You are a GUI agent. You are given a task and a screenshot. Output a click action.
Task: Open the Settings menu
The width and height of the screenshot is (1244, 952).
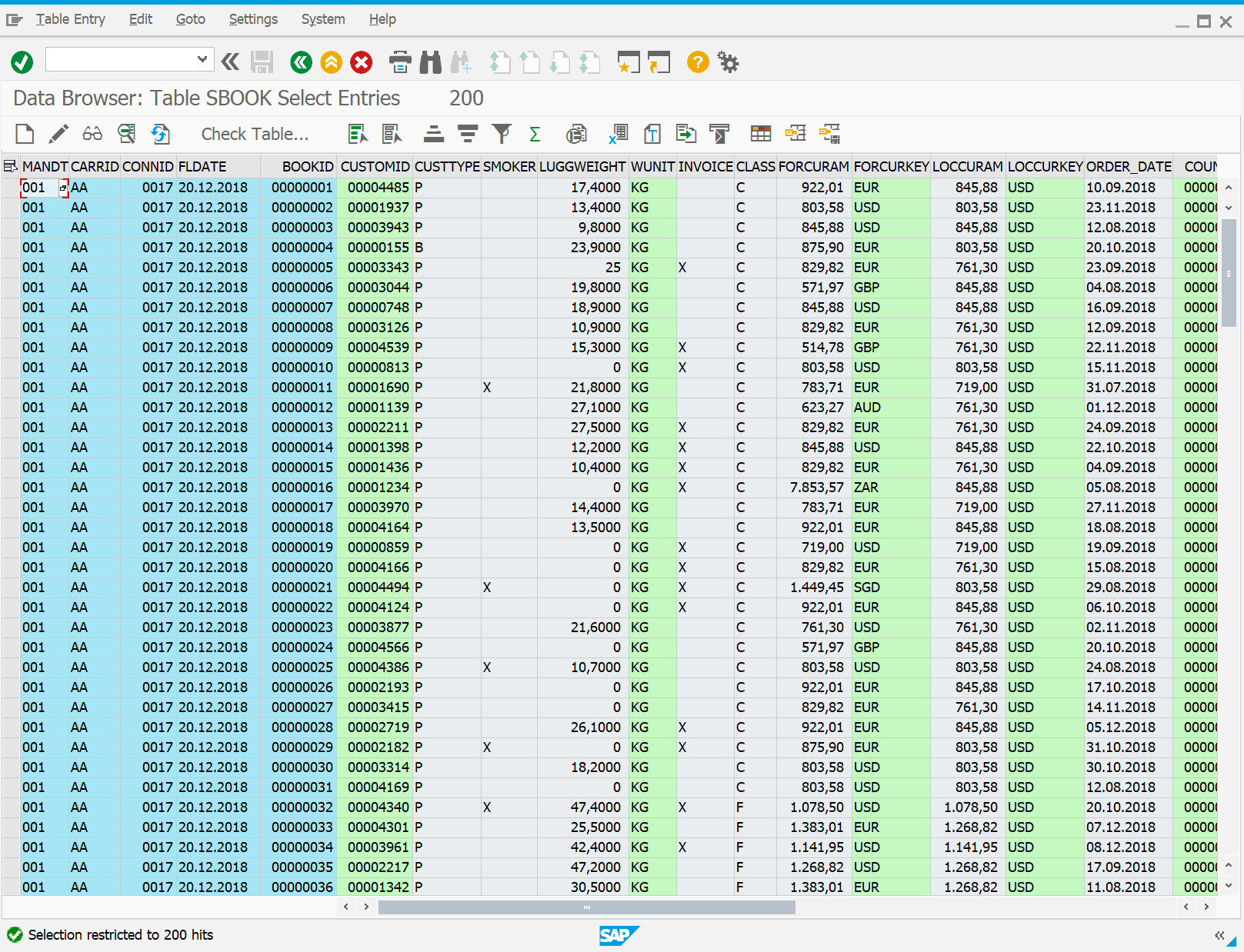[253, 19]
